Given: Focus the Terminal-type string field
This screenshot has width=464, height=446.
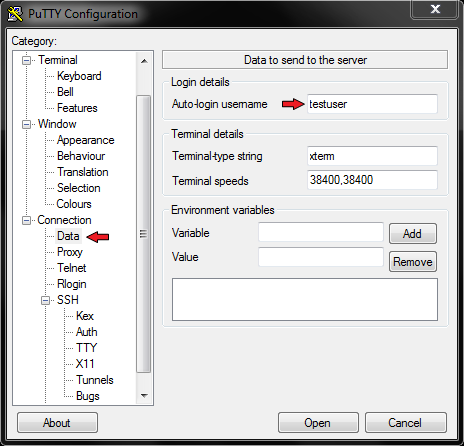Looking at the screenshot, I should tap(372, 156).
